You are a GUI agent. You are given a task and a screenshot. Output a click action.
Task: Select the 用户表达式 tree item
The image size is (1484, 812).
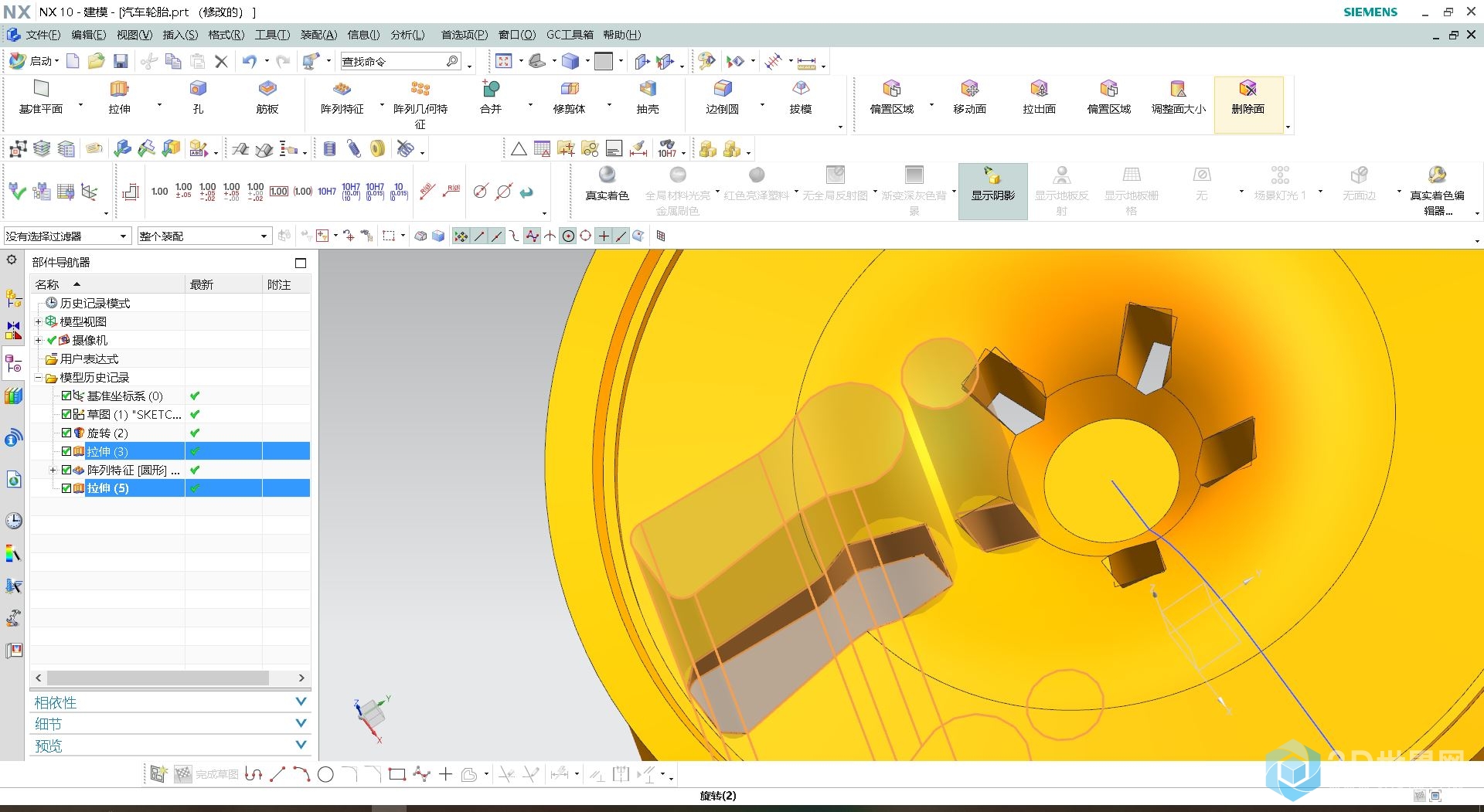(x=89, y=359)
